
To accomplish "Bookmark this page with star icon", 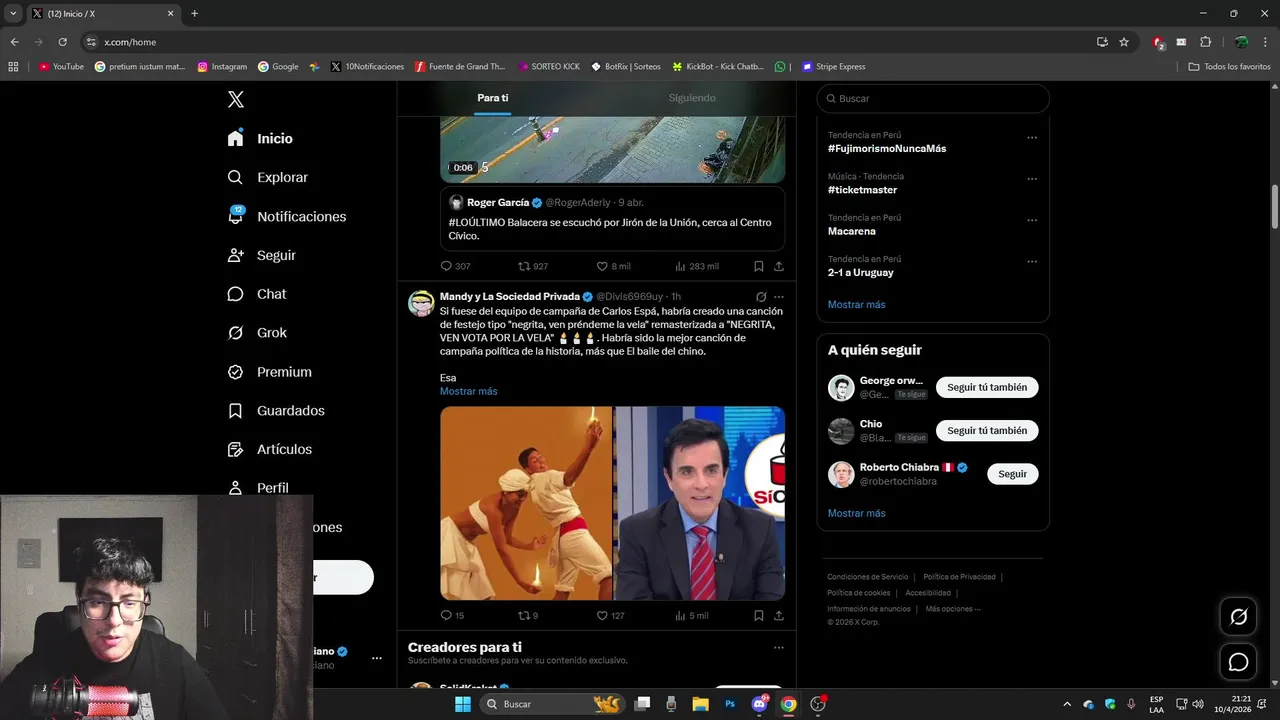I will [1124, 42].
